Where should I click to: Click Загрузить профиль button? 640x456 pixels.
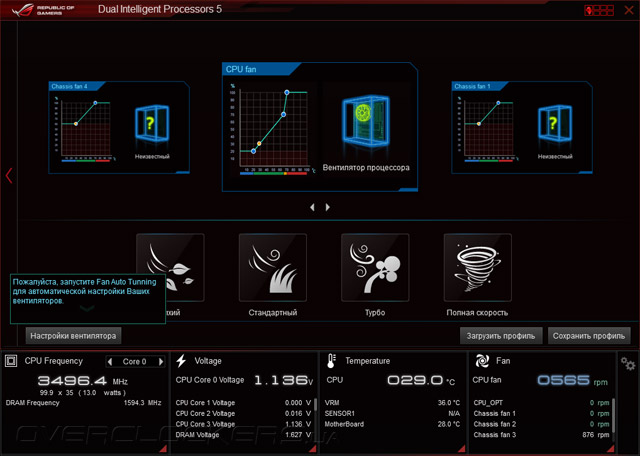(x=501, y=336)
